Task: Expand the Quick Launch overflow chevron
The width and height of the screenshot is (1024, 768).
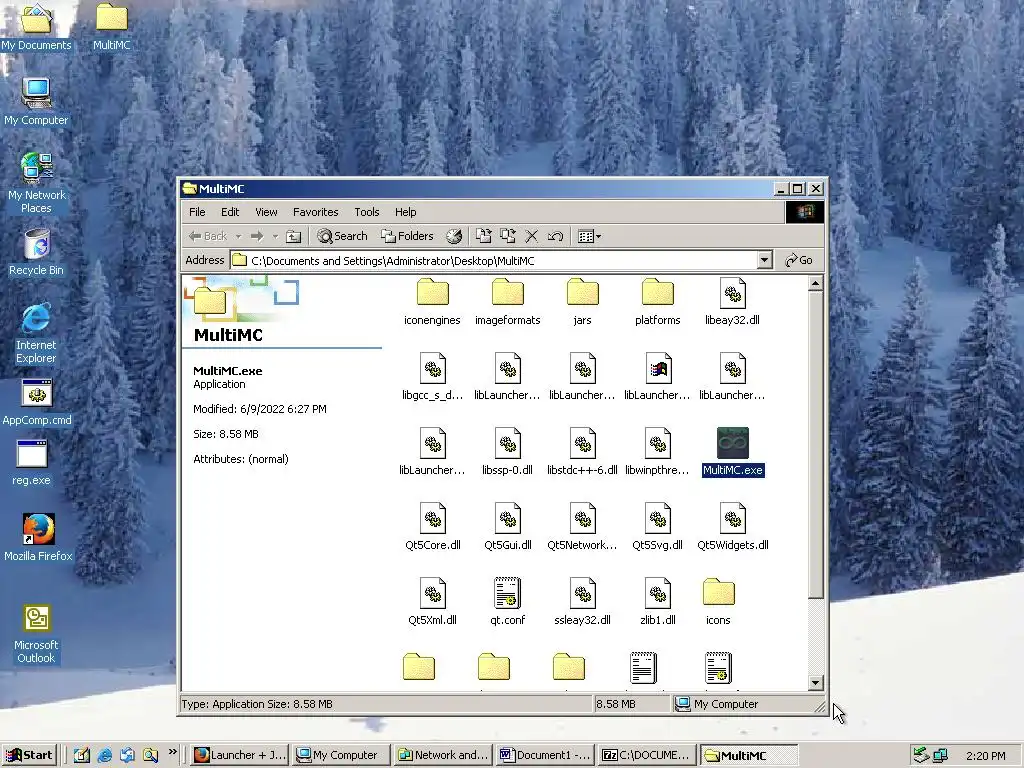Action: 172,752
